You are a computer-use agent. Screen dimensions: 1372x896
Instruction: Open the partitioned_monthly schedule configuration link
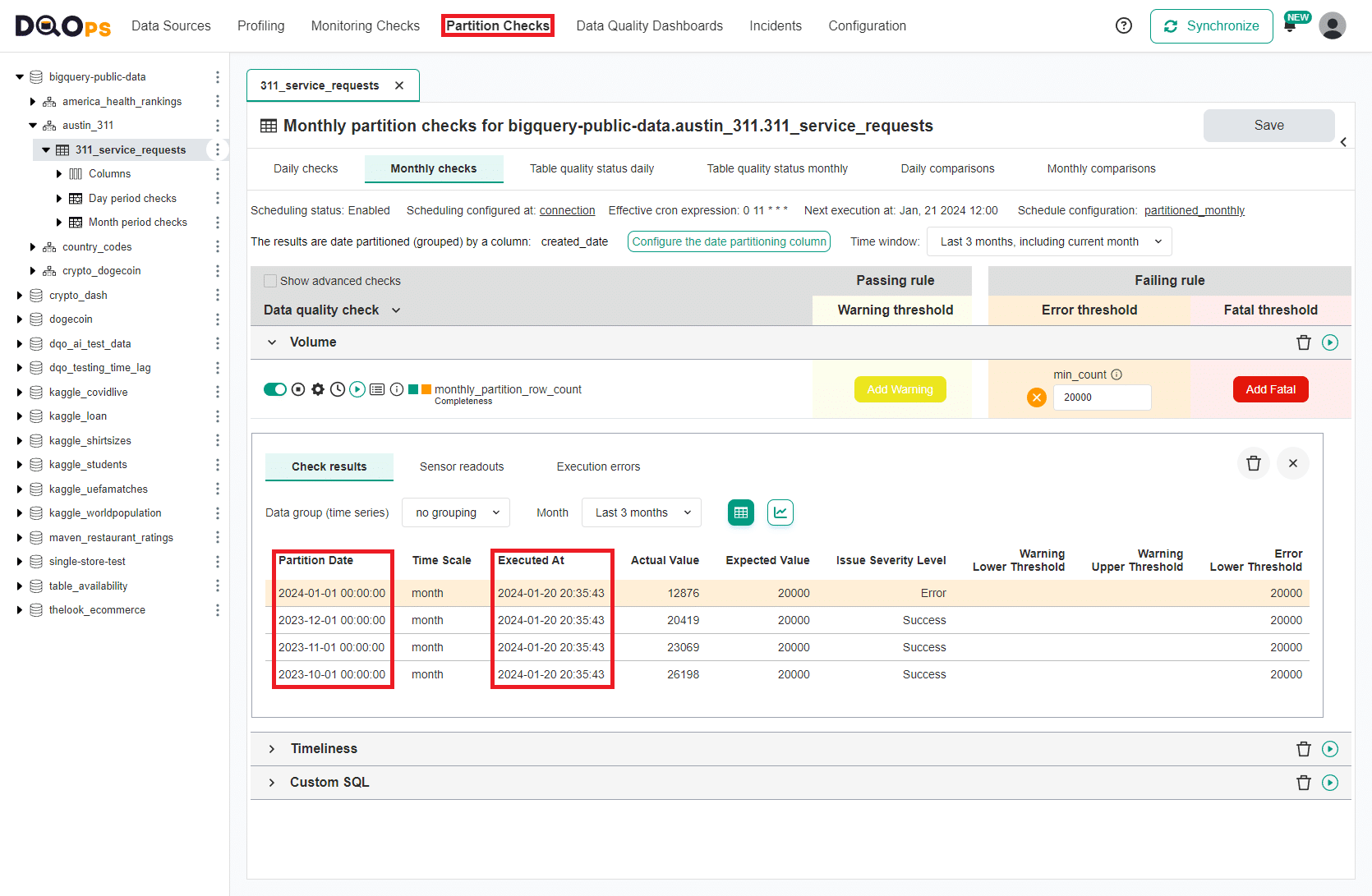click(x=1195, y=210)
